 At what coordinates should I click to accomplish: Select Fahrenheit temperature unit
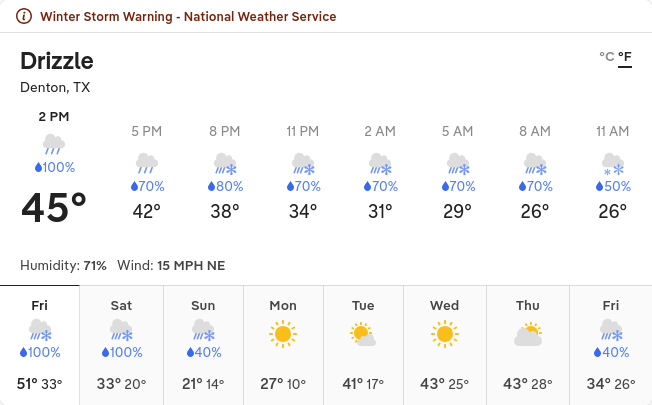click(625, 57)
